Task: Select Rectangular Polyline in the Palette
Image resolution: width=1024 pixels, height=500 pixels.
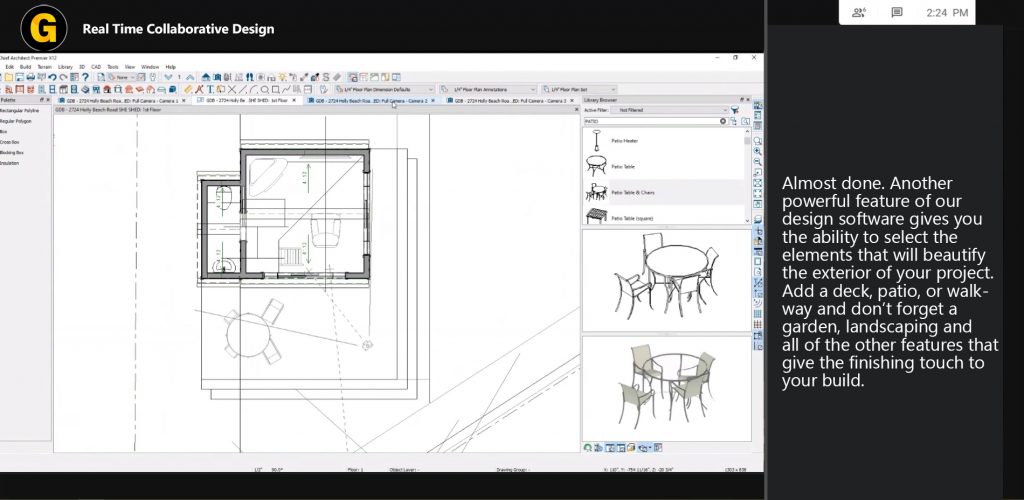Action: [20, 110]
